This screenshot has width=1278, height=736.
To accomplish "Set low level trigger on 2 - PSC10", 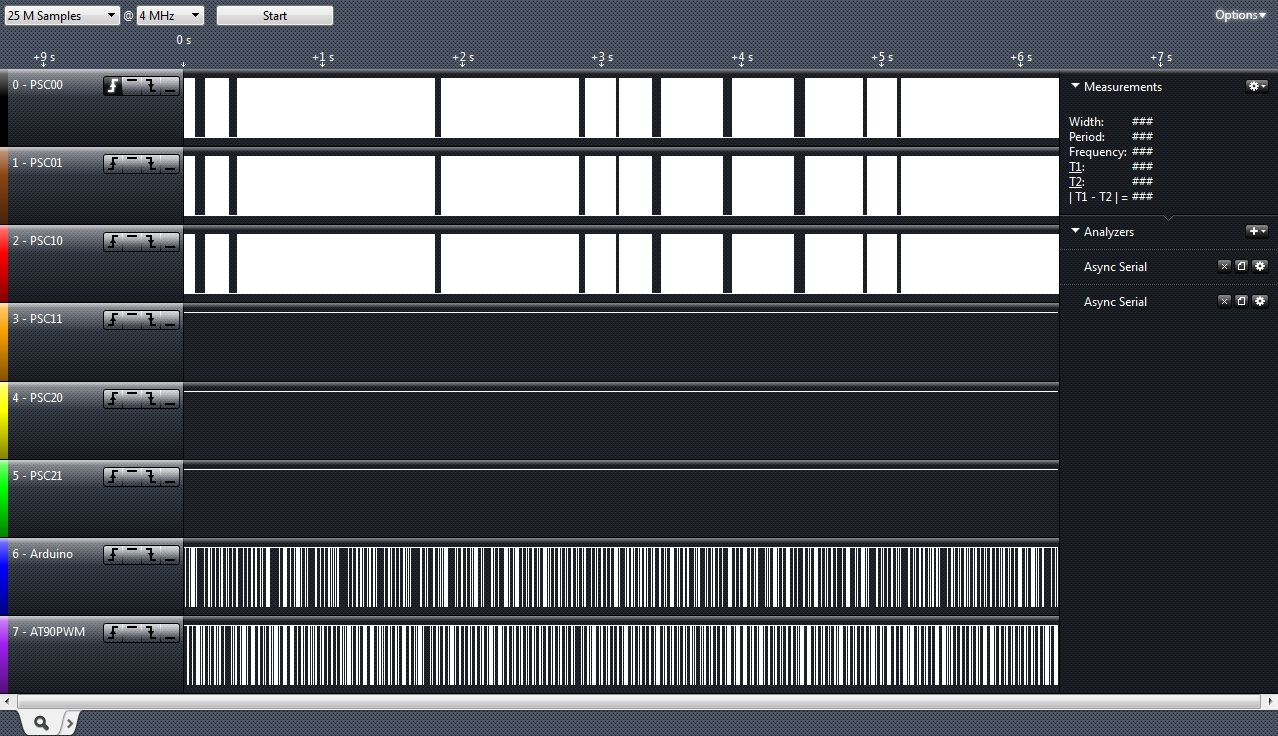I will click(170, 242).
